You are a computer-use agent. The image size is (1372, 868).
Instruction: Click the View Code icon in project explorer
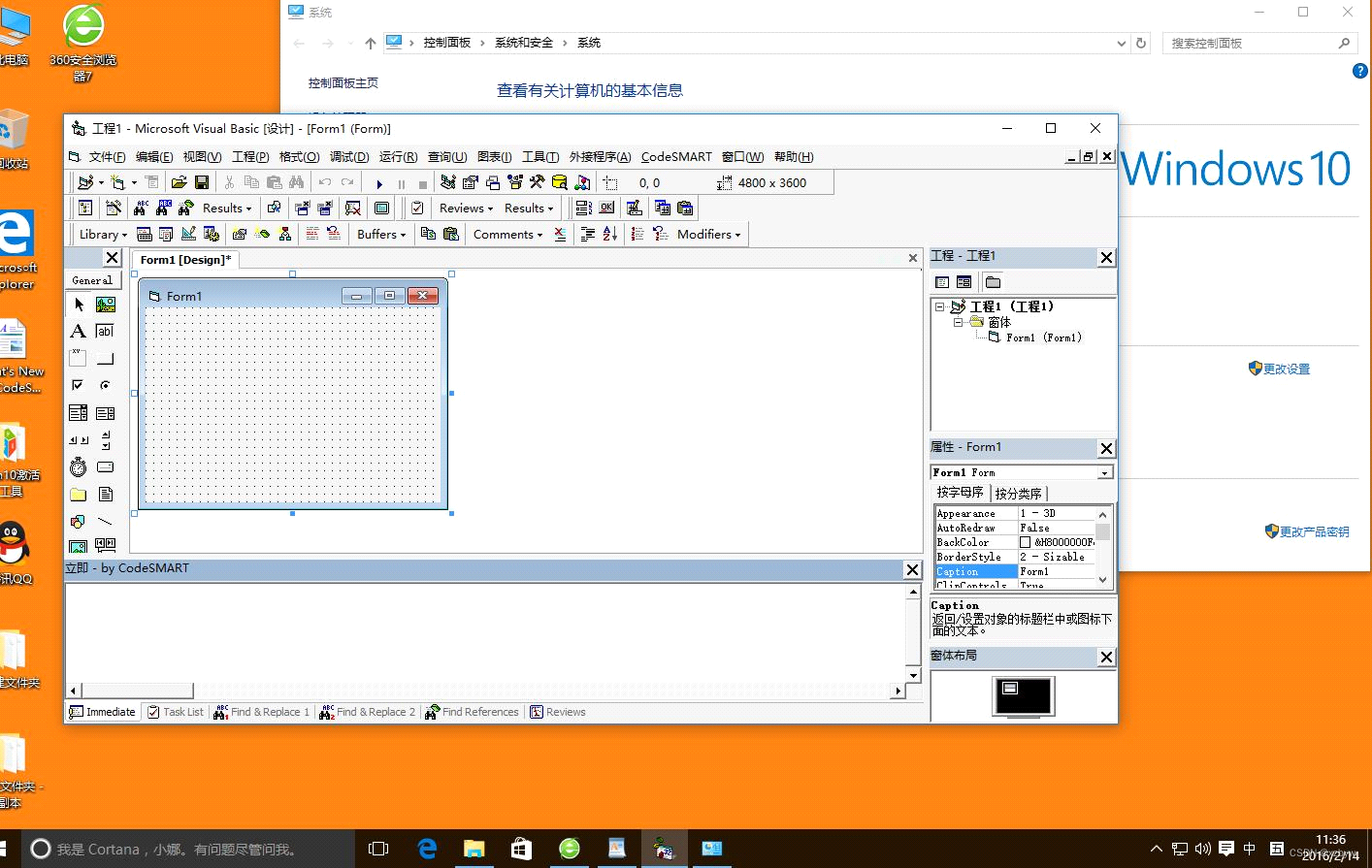click(941, 281)
